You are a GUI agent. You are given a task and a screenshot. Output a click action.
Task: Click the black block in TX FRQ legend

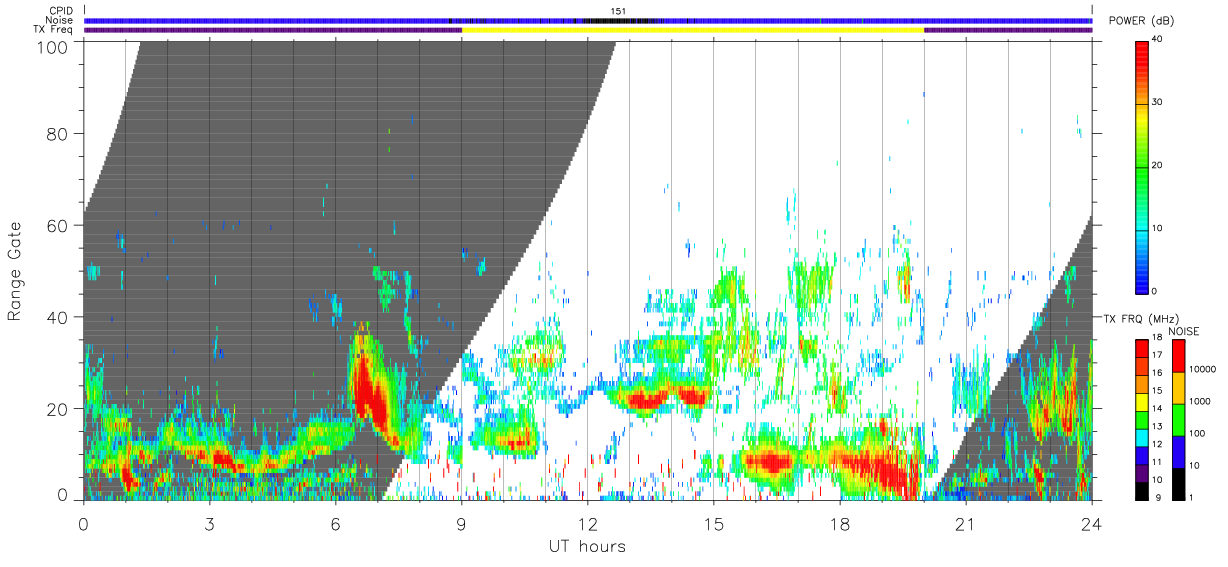pyautogui.click(x=1143, y=490)
